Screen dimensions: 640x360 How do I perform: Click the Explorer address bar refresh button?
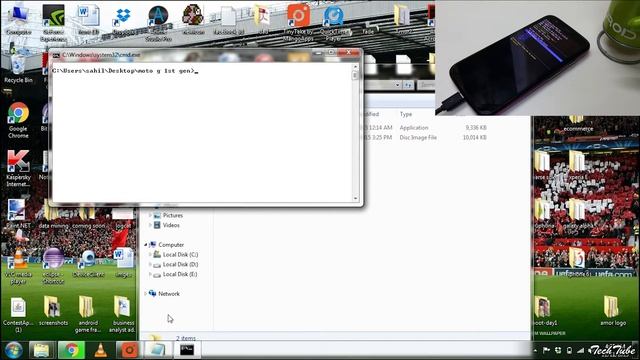tap(408, 85)
